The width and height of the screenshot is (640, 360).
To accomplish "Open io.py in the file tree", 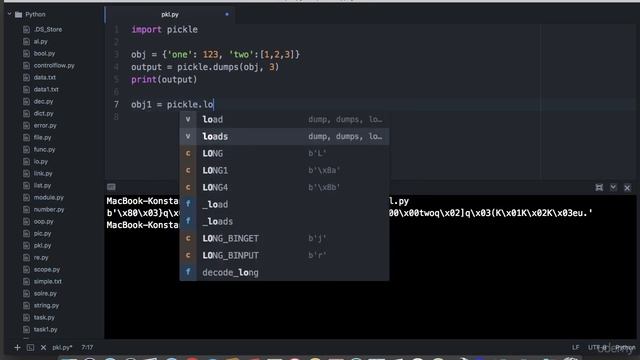I will [x=40, y=162].
